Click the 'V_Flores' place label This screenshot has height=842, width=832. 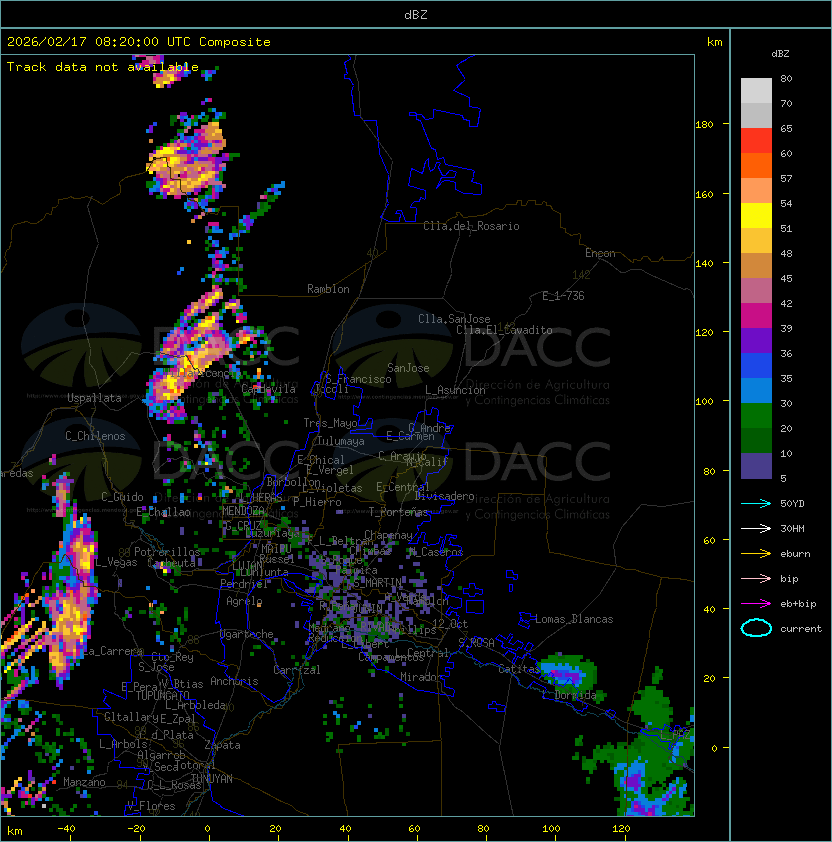pyautogui.click(x=151, y=806)
